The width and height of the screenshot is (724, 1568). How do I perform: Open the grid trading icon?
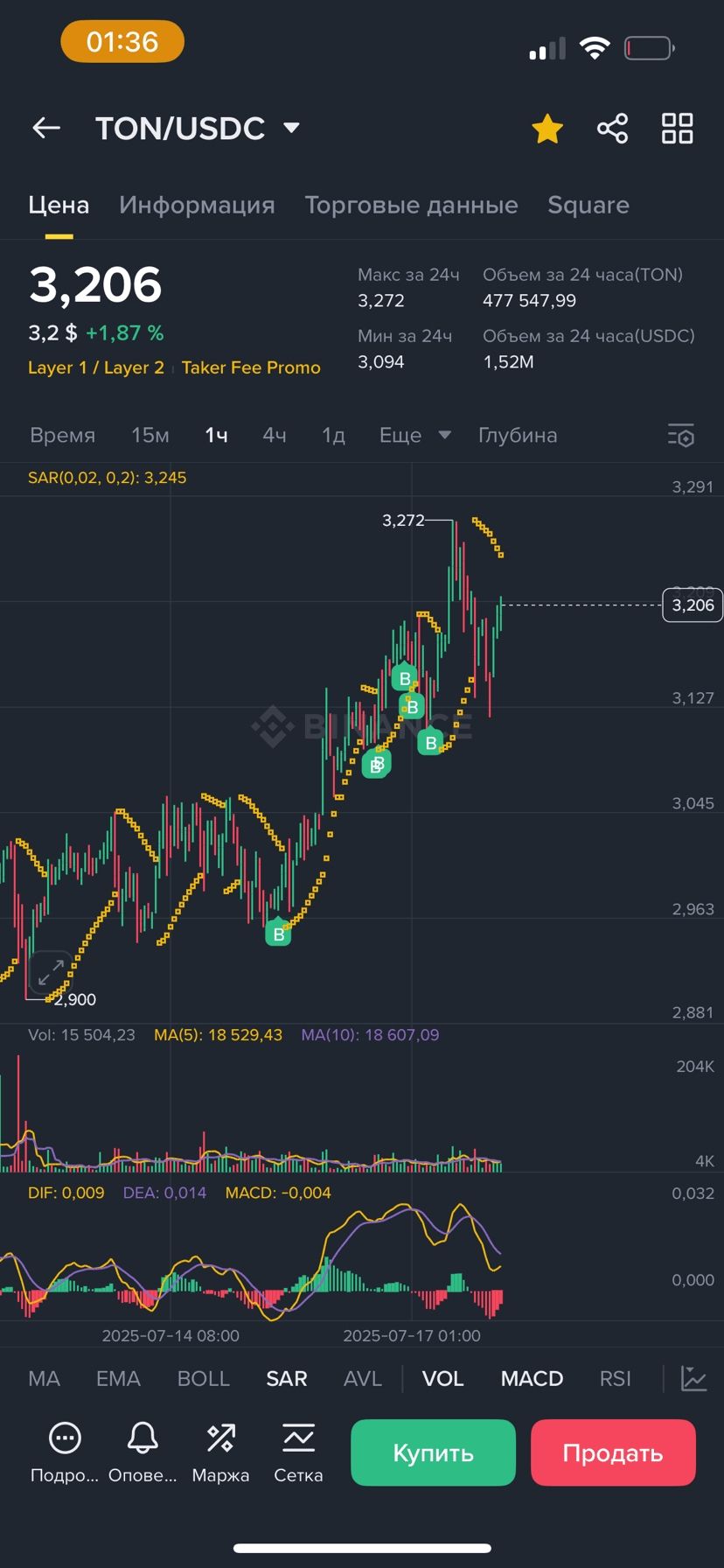click(x=298, y=1438)
